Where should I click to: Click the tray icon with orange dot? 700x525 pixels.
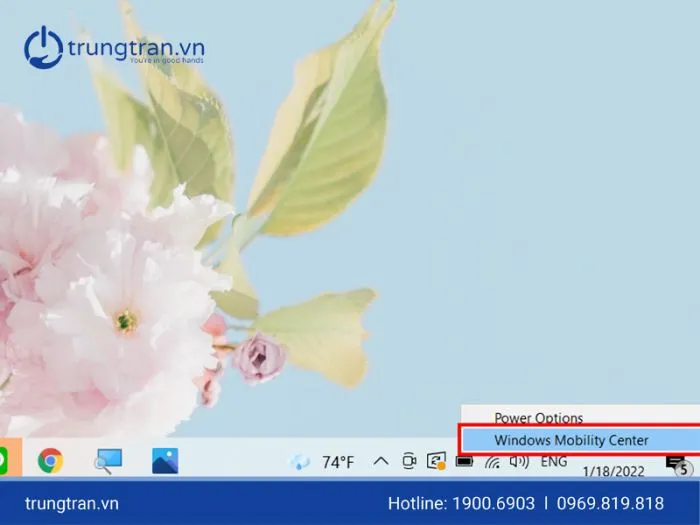436,462
